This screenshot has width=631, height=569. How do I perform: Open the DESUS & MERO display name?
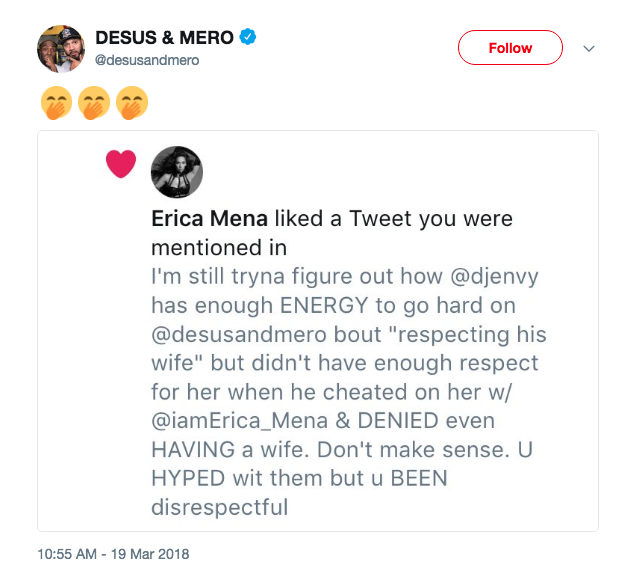(x=164, y=38)
